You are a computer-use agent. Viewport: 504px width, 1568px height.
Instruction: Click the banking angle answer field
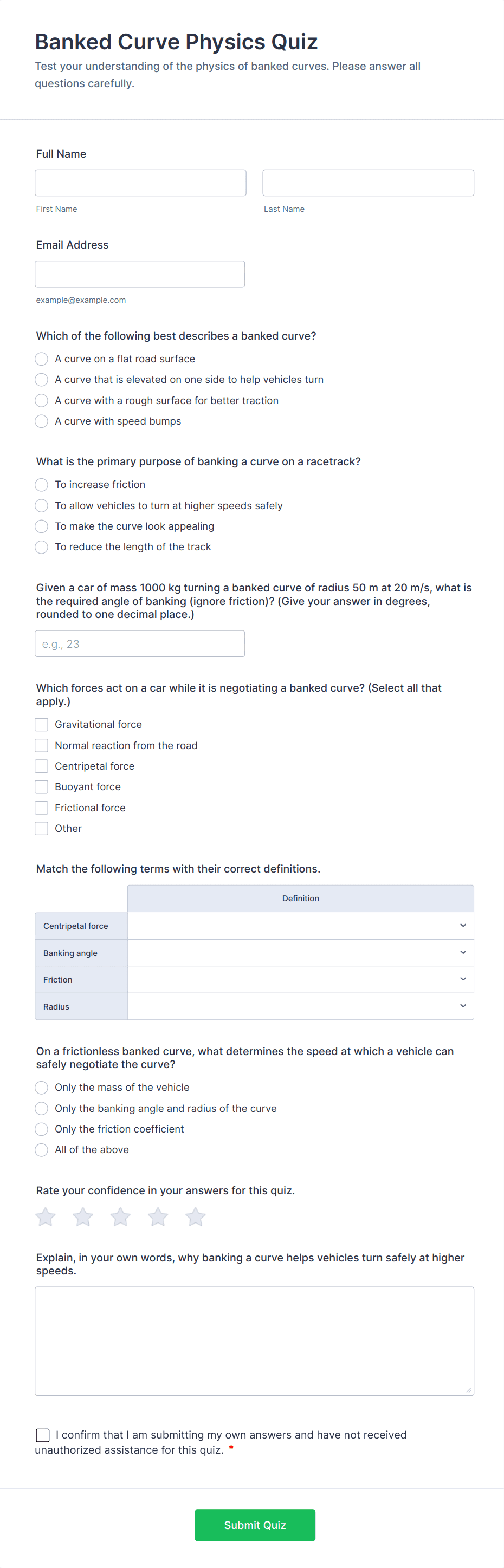(140, 643)
